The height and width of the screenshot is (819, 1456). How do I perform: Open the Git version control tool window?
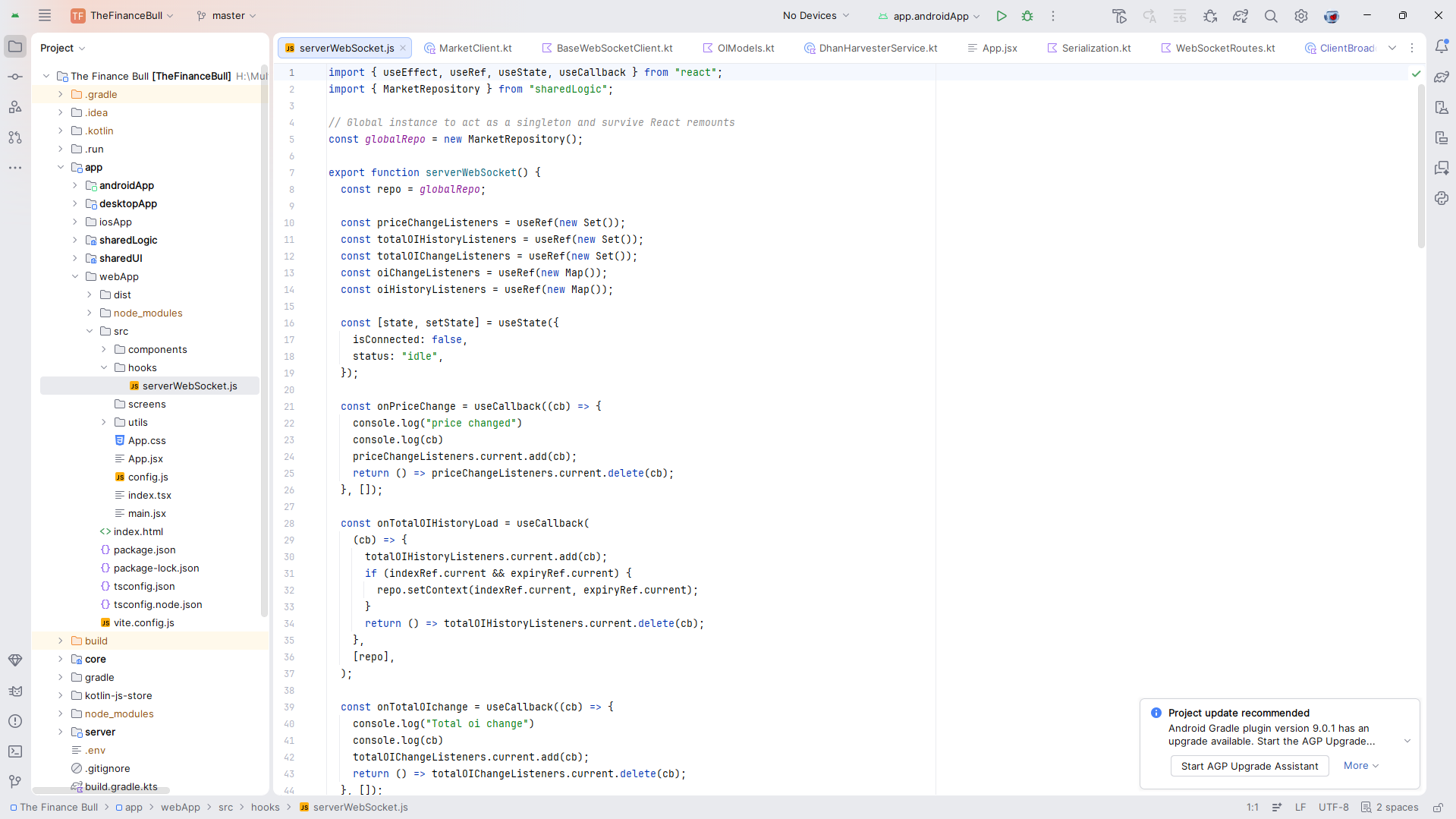click(x=15, y=781)
